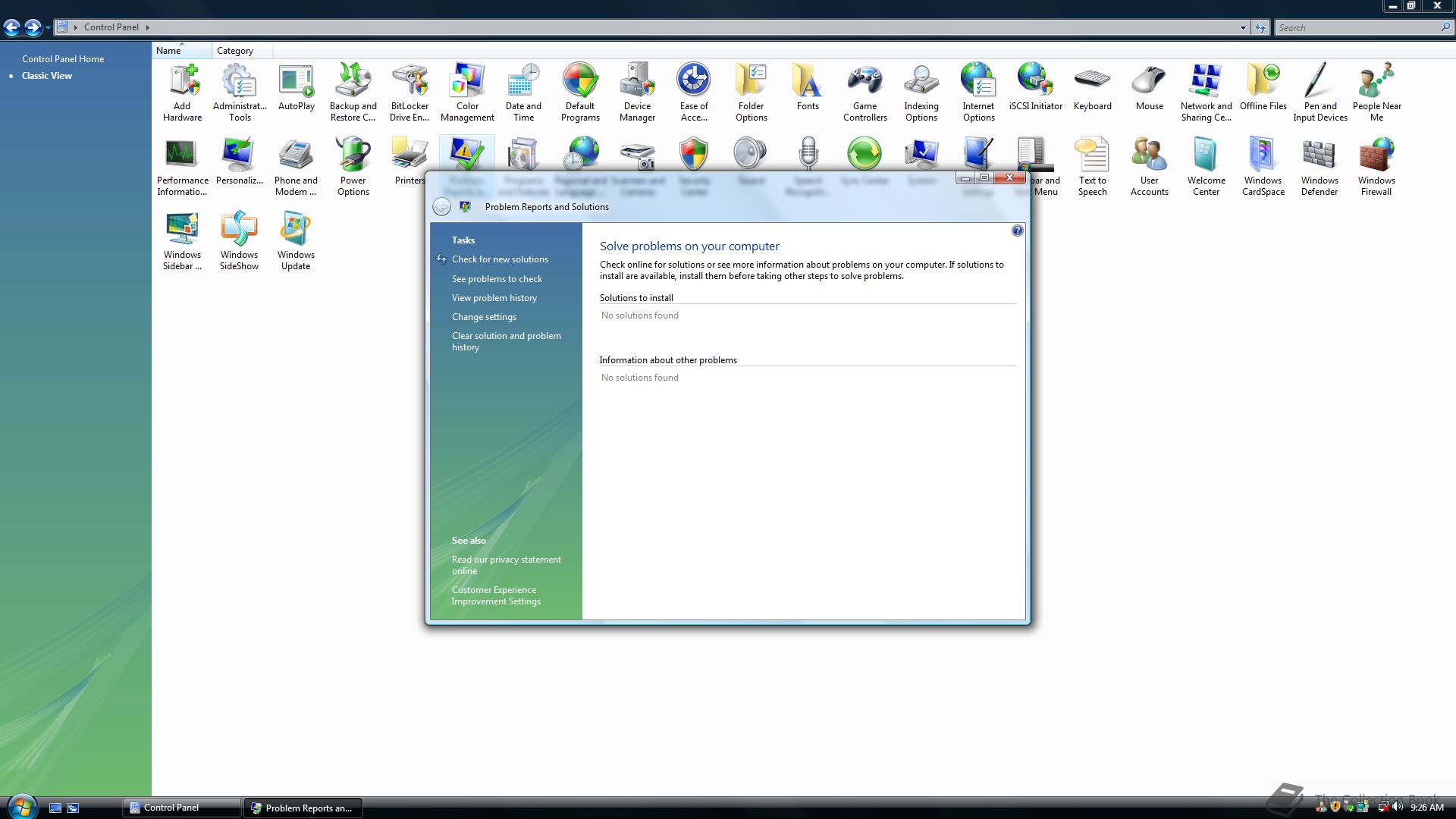1456x819 pixels.
Task: Sort by Category column header
Action: coord(242,51)
